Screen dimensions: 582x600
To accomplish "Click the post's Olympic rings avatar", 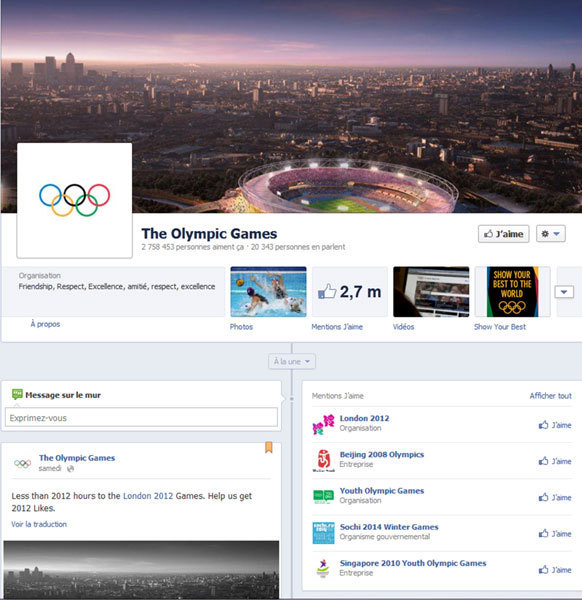I will tap(23, 464).
